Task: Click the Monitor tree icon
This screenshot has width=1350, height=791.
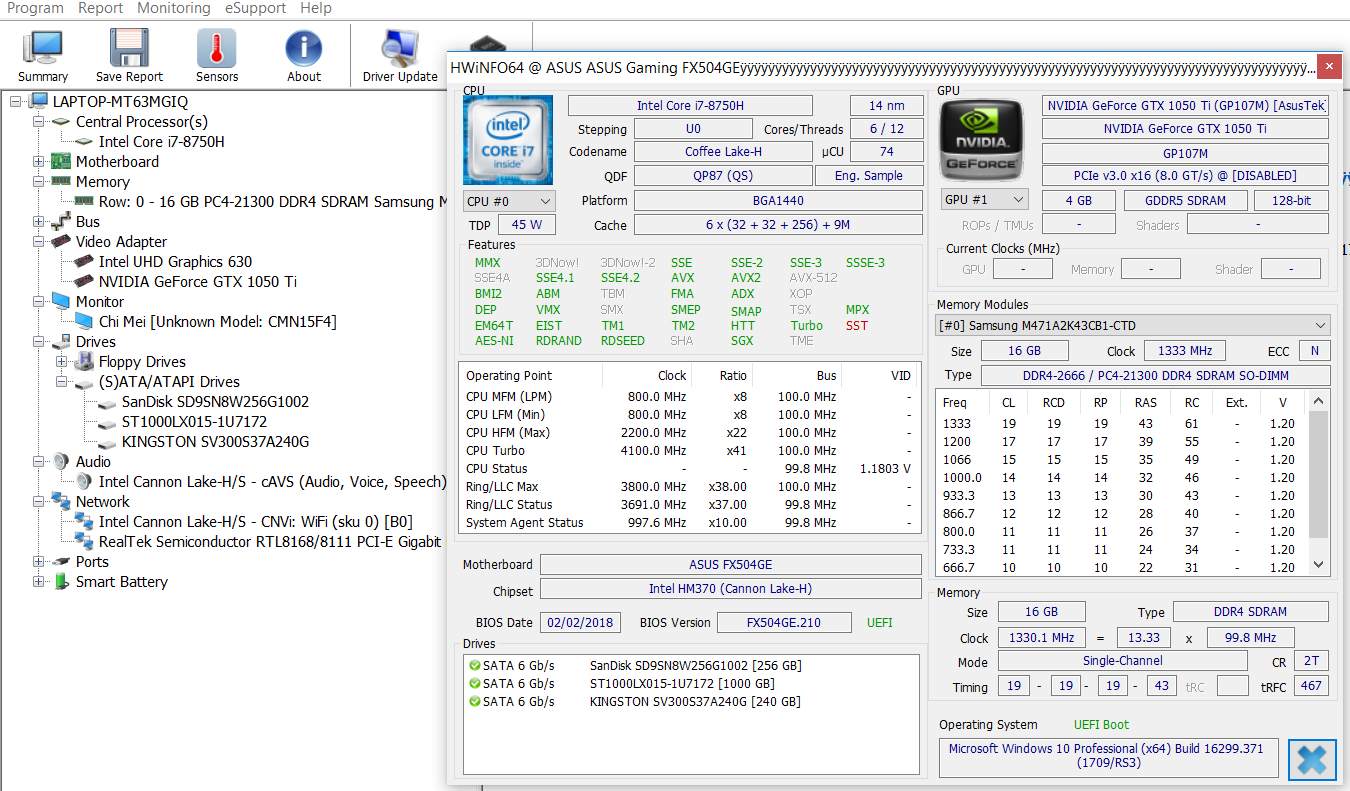Action: [x=61, y=301]
